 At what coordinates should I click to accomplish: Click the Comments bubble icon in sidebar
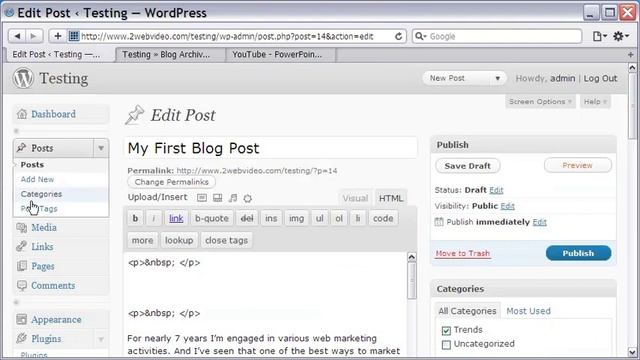point(22,285)
